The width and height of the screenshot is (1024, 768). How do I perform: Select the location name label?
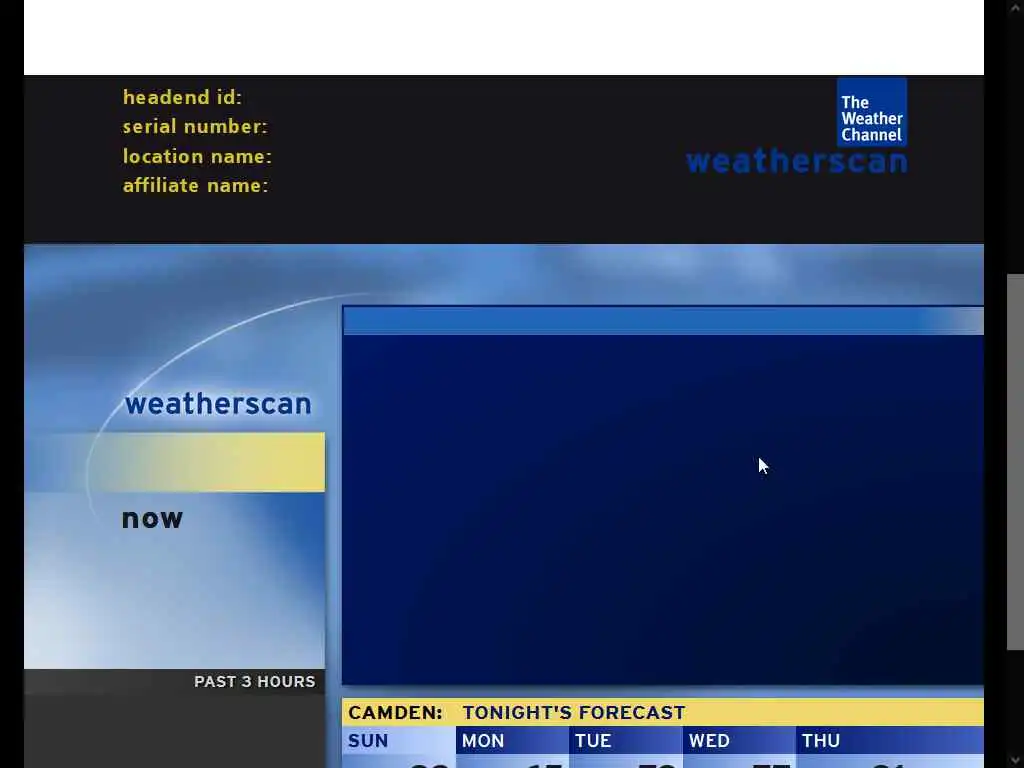tap(197, 157)
